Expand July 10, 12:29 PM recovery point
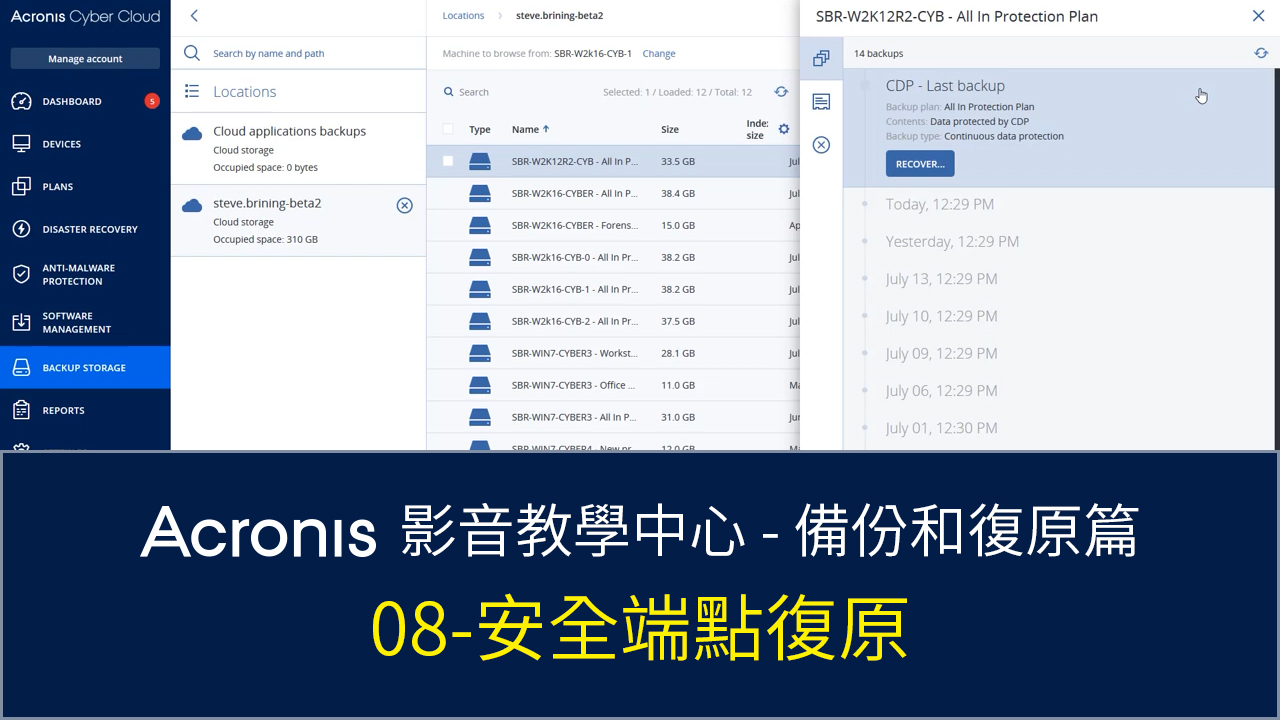Screen dimensions: 1280x720 942,316
